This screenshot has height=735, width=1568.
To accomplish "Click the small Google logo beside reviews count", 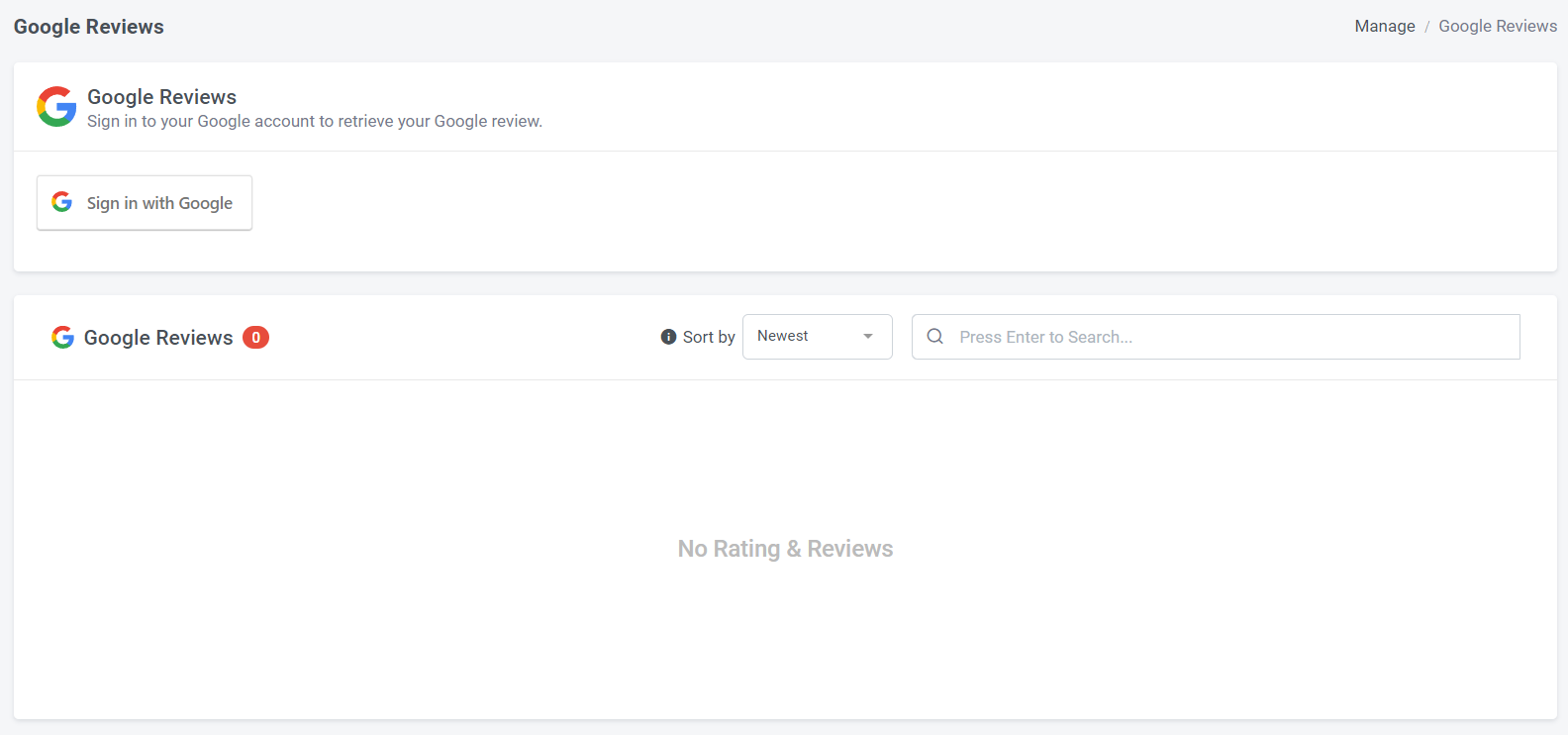I will (x=62, y=338).
